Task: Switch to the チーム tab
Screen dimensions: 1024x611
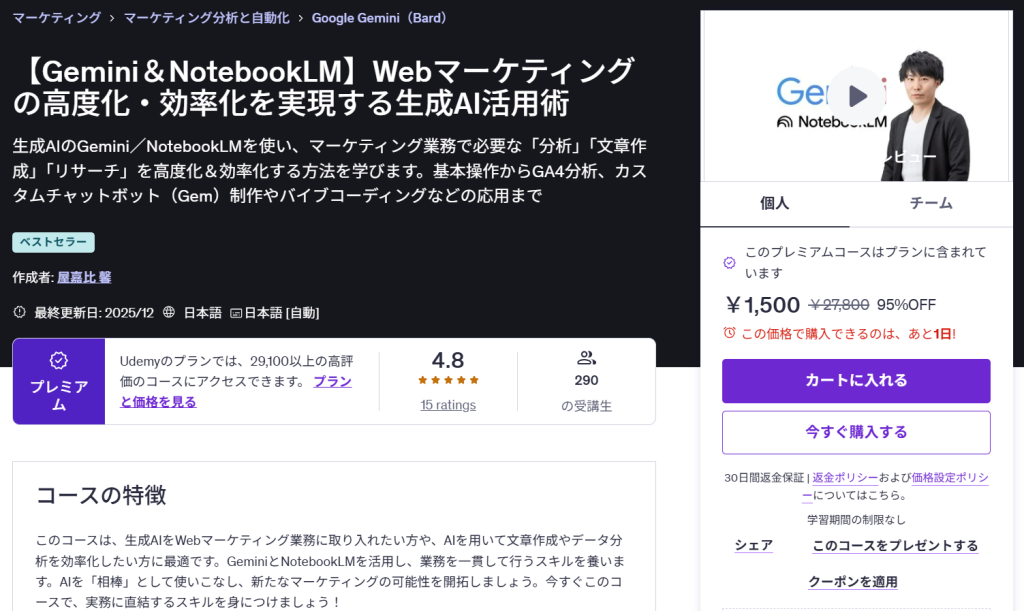Action: [931, 203]
